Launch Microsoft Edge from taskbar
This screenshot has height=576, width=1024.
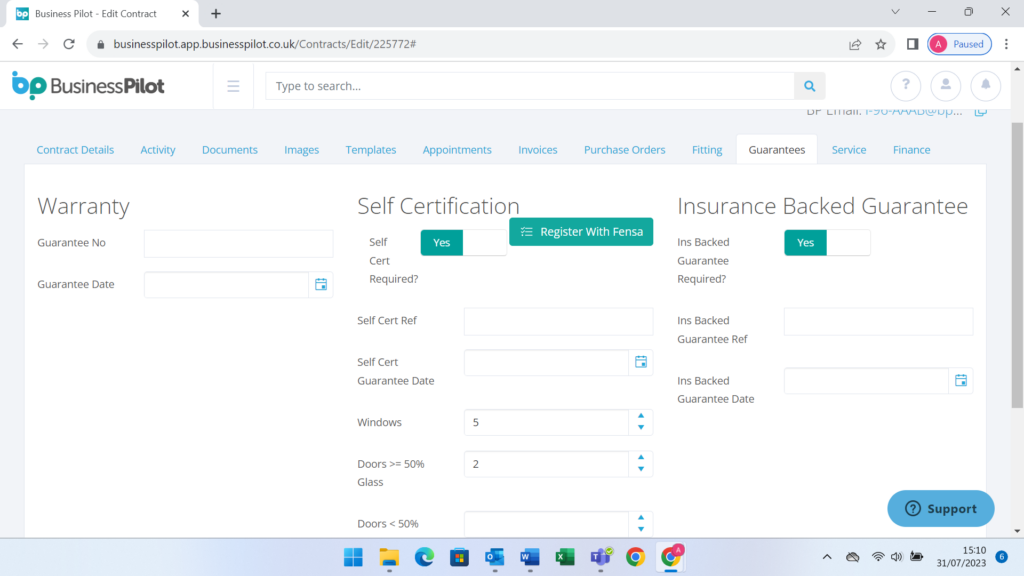[424, 557]
